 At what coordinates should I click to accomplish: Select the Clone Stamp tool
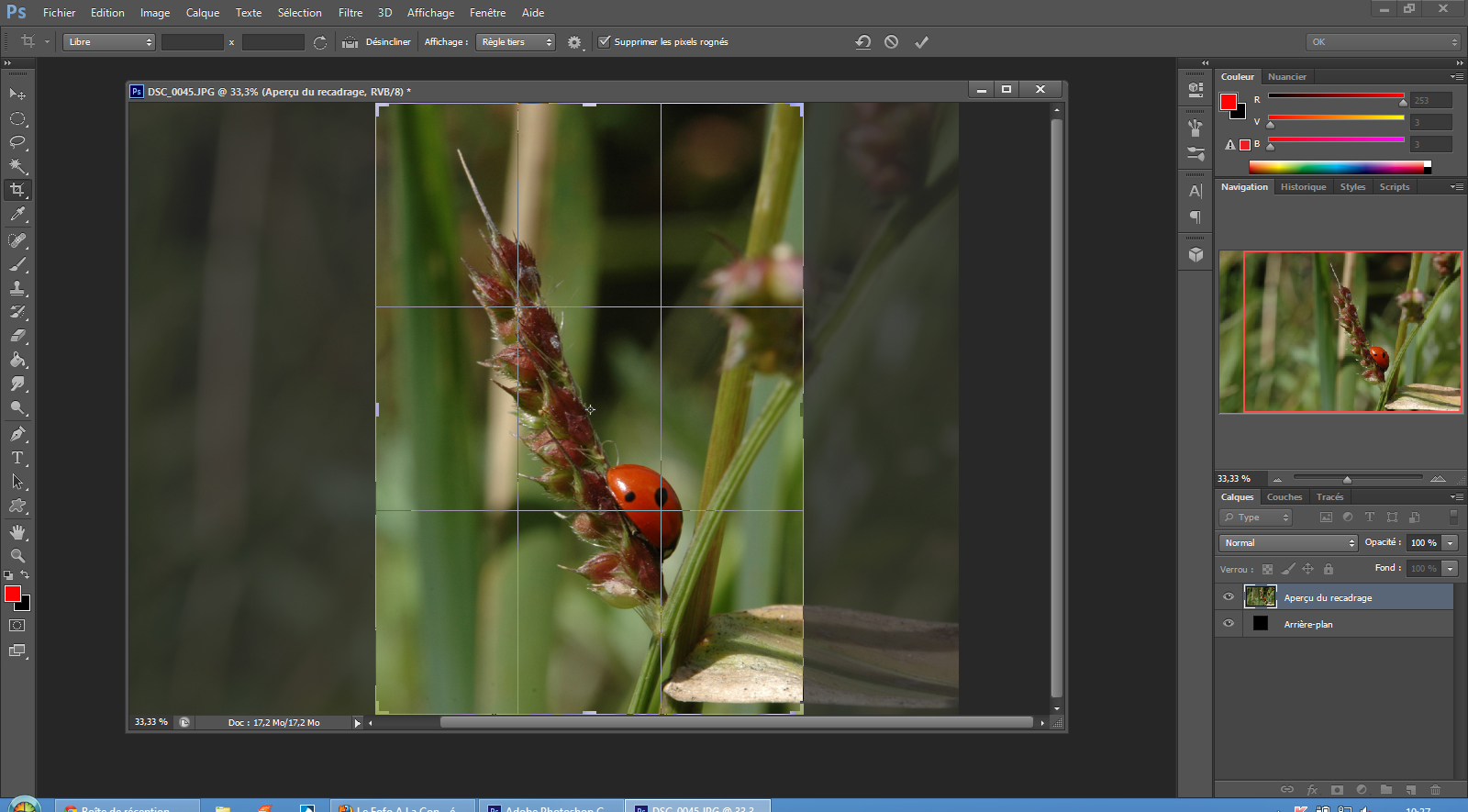point(17,288)
